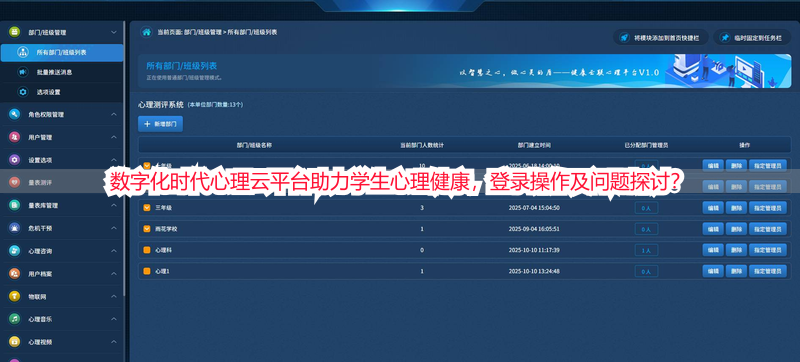Click the 用户管理 sidebar icon
Image resolution: width=800 pixels, height=362 pixels.
(x=14, y=137)
